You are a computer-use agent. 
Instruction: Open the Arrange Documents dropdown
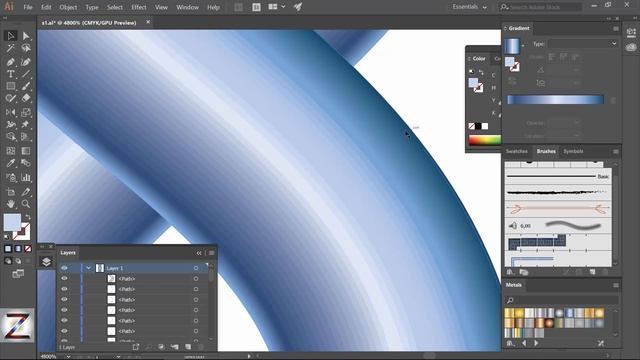pos(276,7)
